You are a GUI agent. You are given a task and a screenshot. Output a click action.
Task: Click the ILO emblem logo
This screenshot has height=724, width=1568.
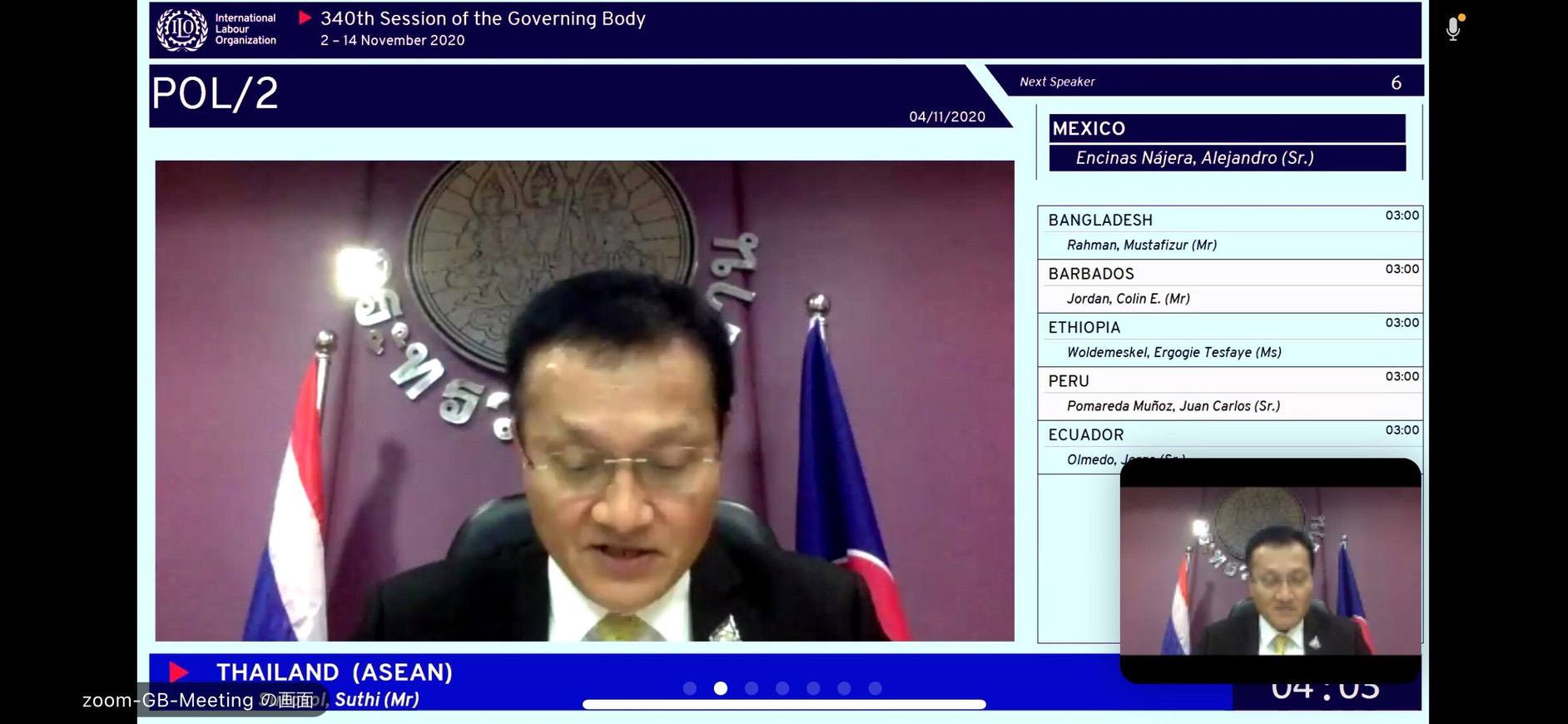tap(181, 30)
